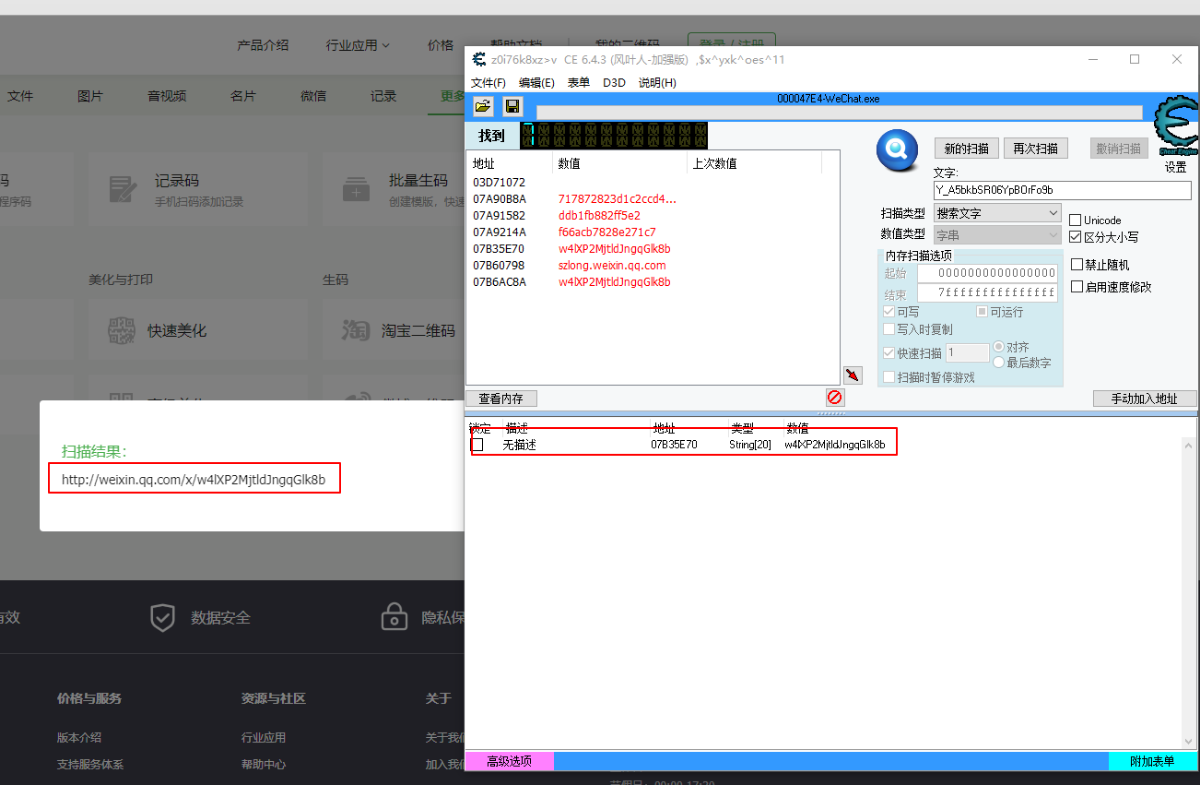Open the 表单 menu

click(578, 83)
